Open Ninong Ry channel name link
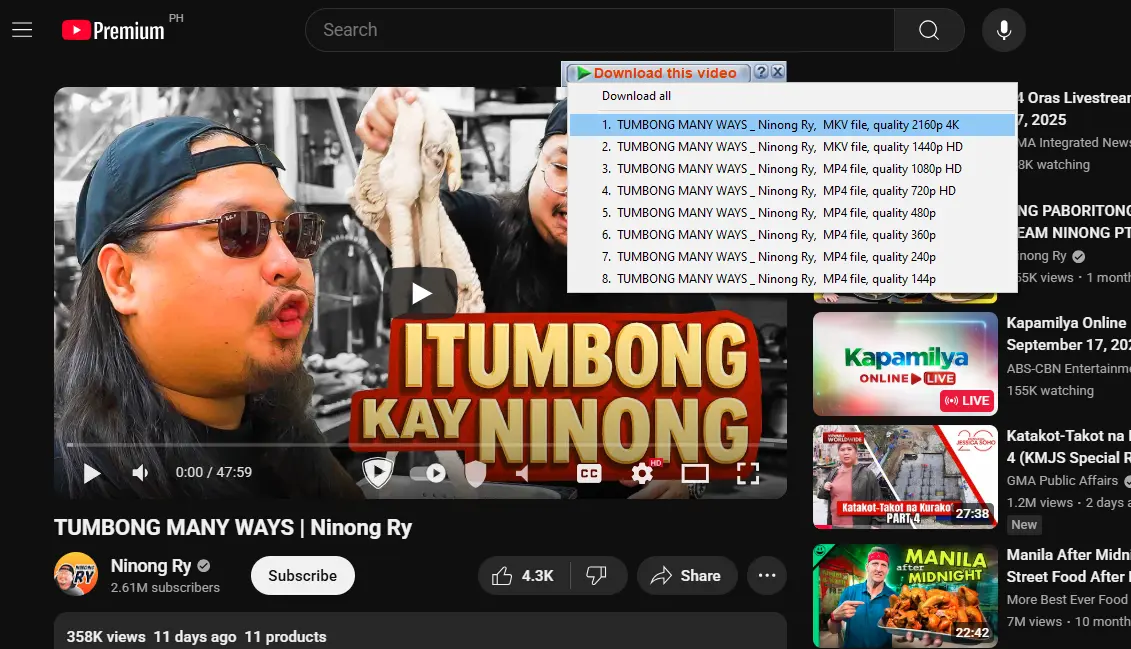1131x649 pixels. (x=151, y=566)
